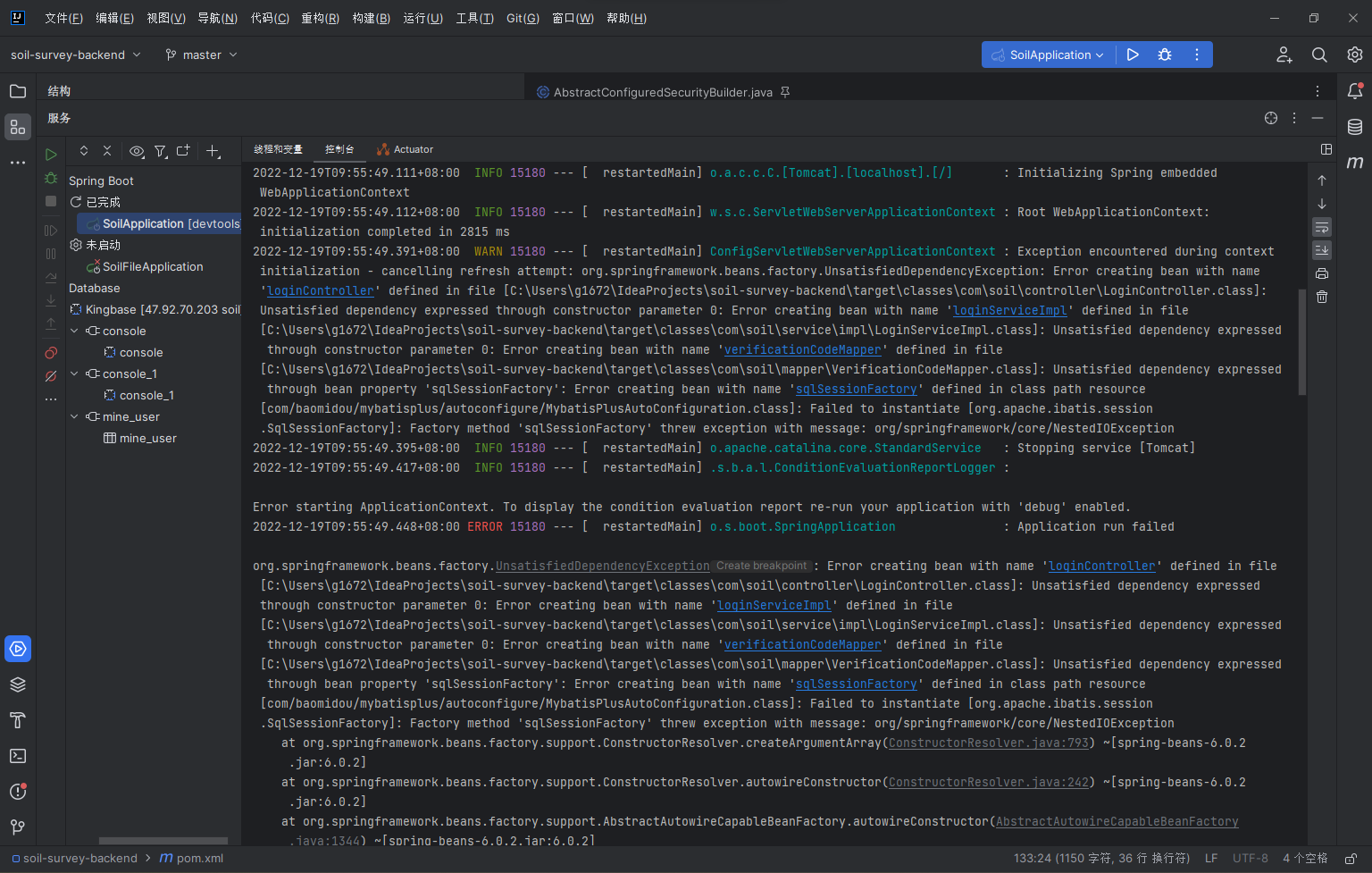
Task: Open ConstructorResolver.java:793 from the stack trace
Action: 988,743
